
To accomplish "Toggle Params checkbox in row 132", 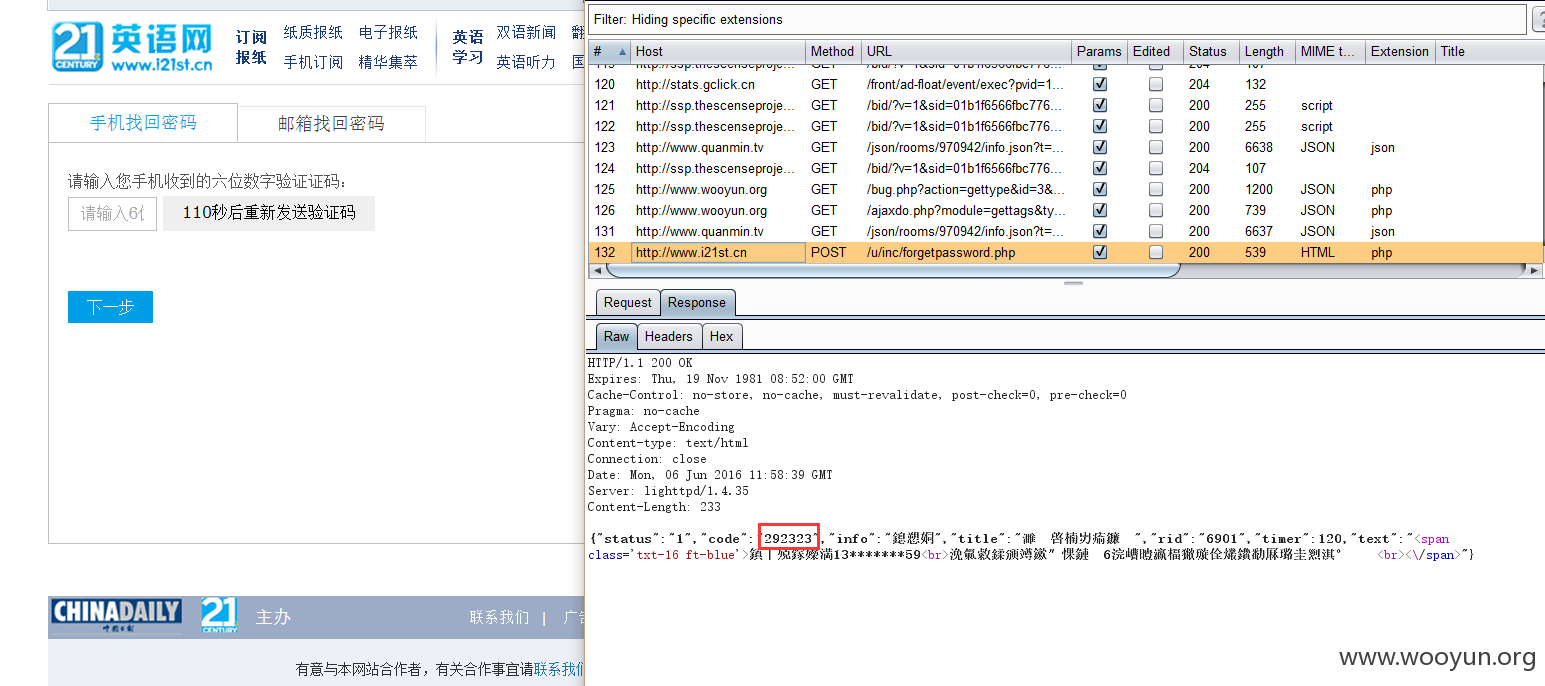I will [x=1100, y=252].
